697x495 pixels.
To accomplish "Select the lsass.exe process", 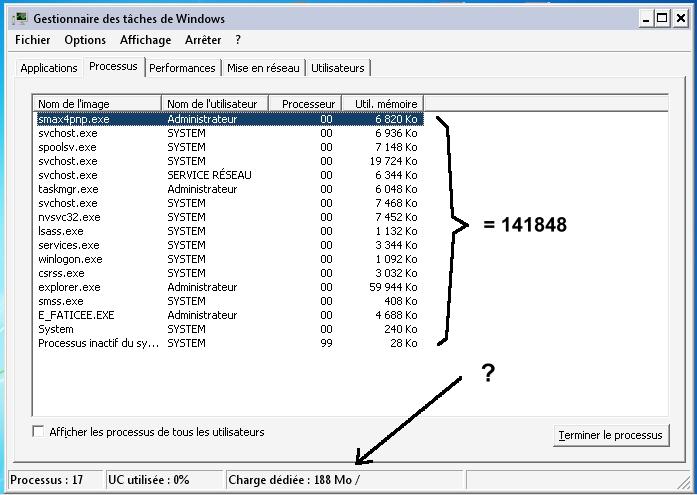I will click(229, 231).
